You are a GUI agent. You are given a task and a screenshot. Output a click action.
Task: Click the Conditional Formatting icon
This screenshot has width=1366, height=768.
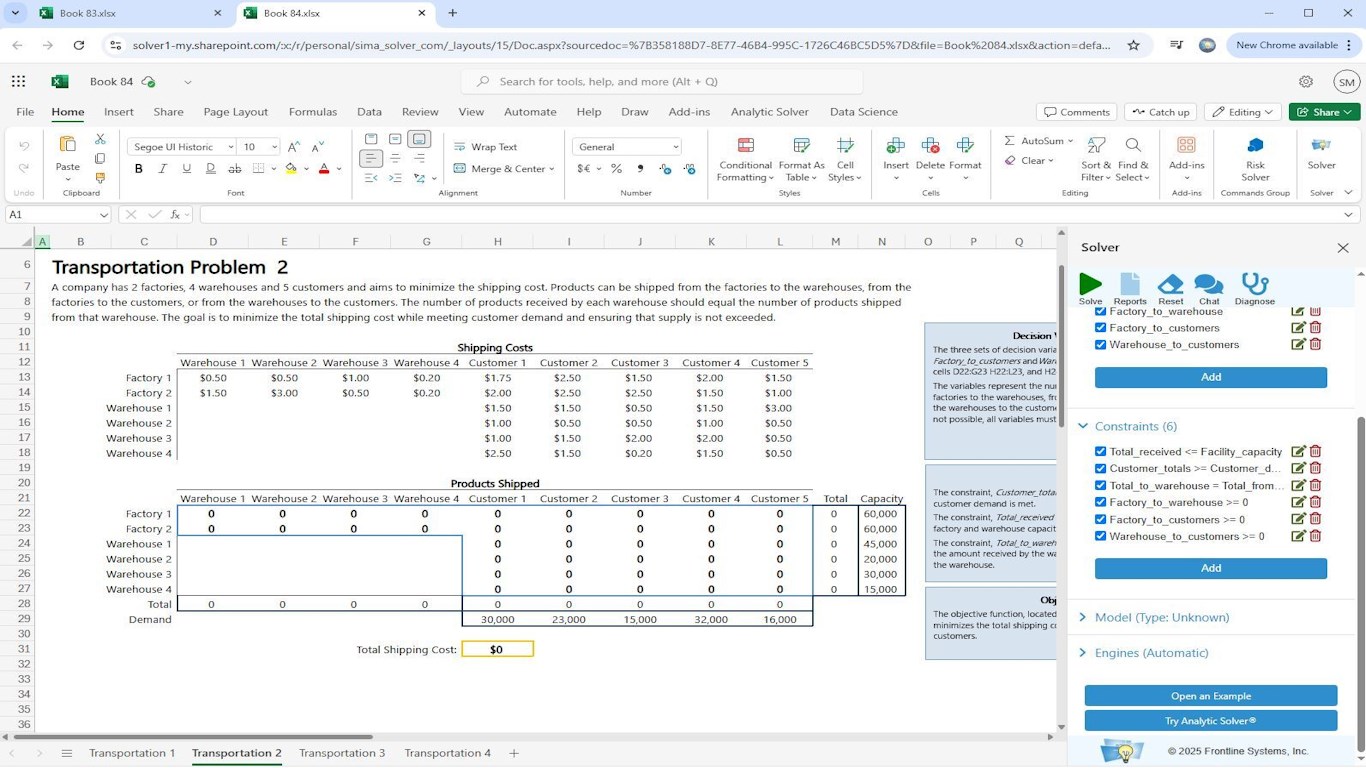tap(745, 147)
